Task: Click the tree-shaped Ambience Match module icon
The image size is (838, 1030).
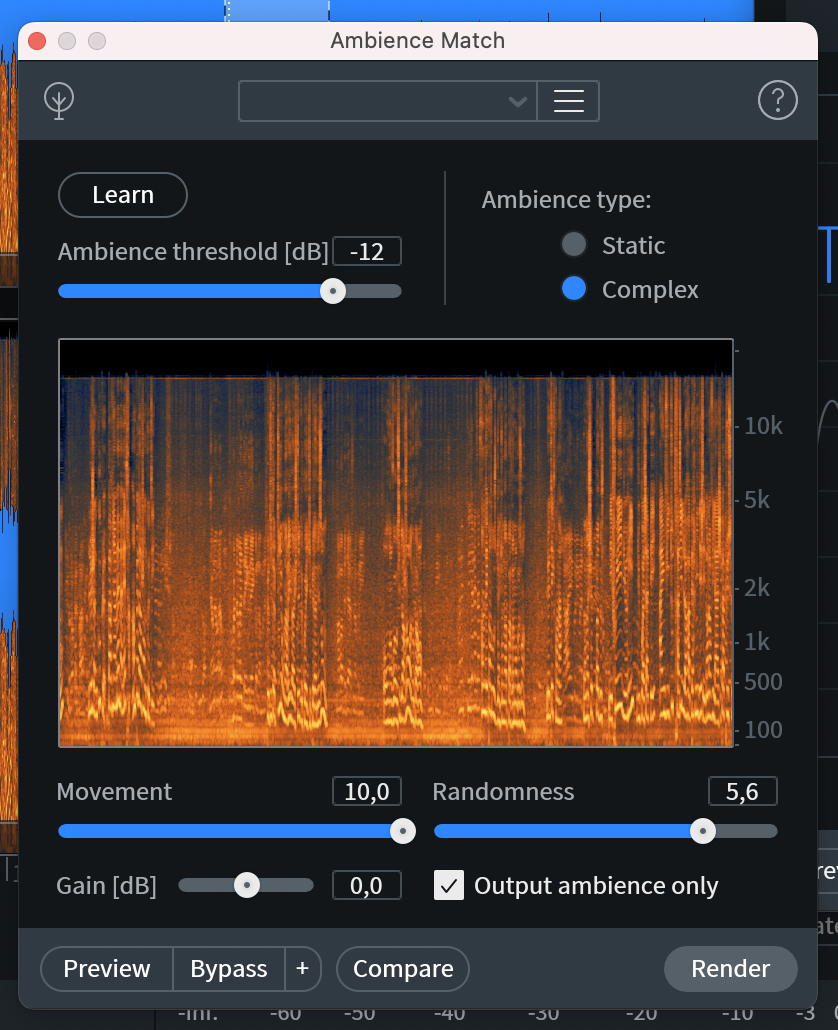Action: (x=59, y=101)
